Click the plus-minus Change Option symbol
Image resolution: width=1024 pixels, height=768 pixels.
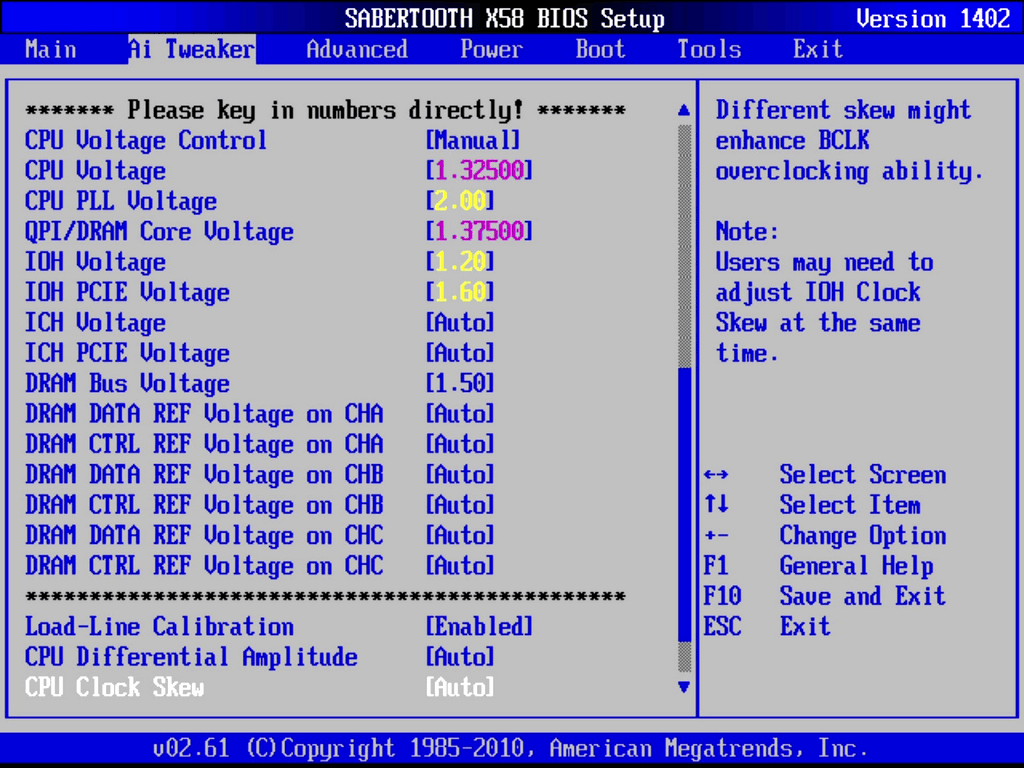pos(716,536)
